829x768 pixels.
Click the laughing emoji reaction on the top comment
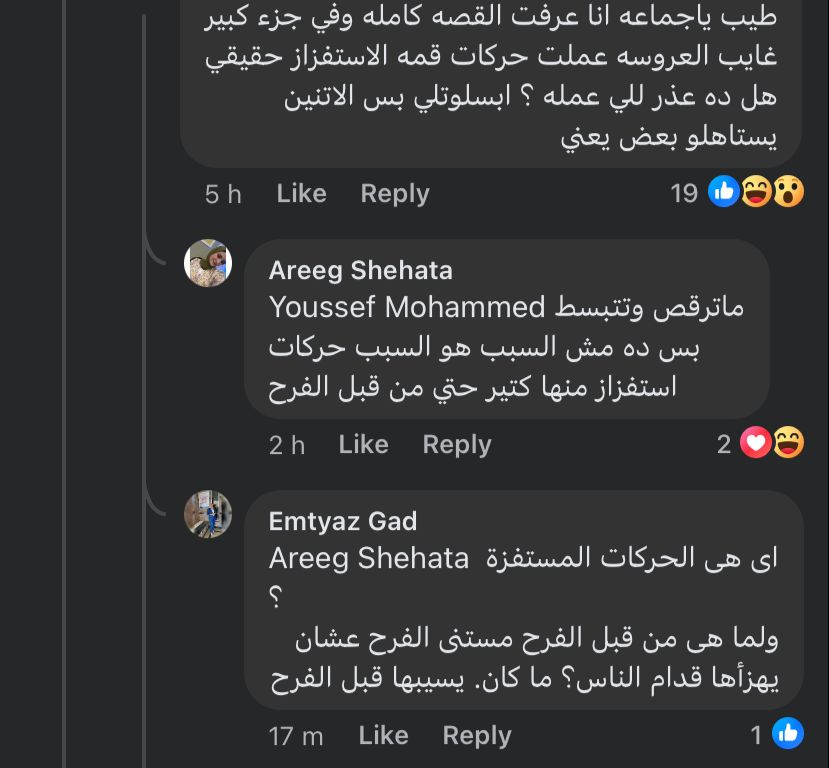756,192
